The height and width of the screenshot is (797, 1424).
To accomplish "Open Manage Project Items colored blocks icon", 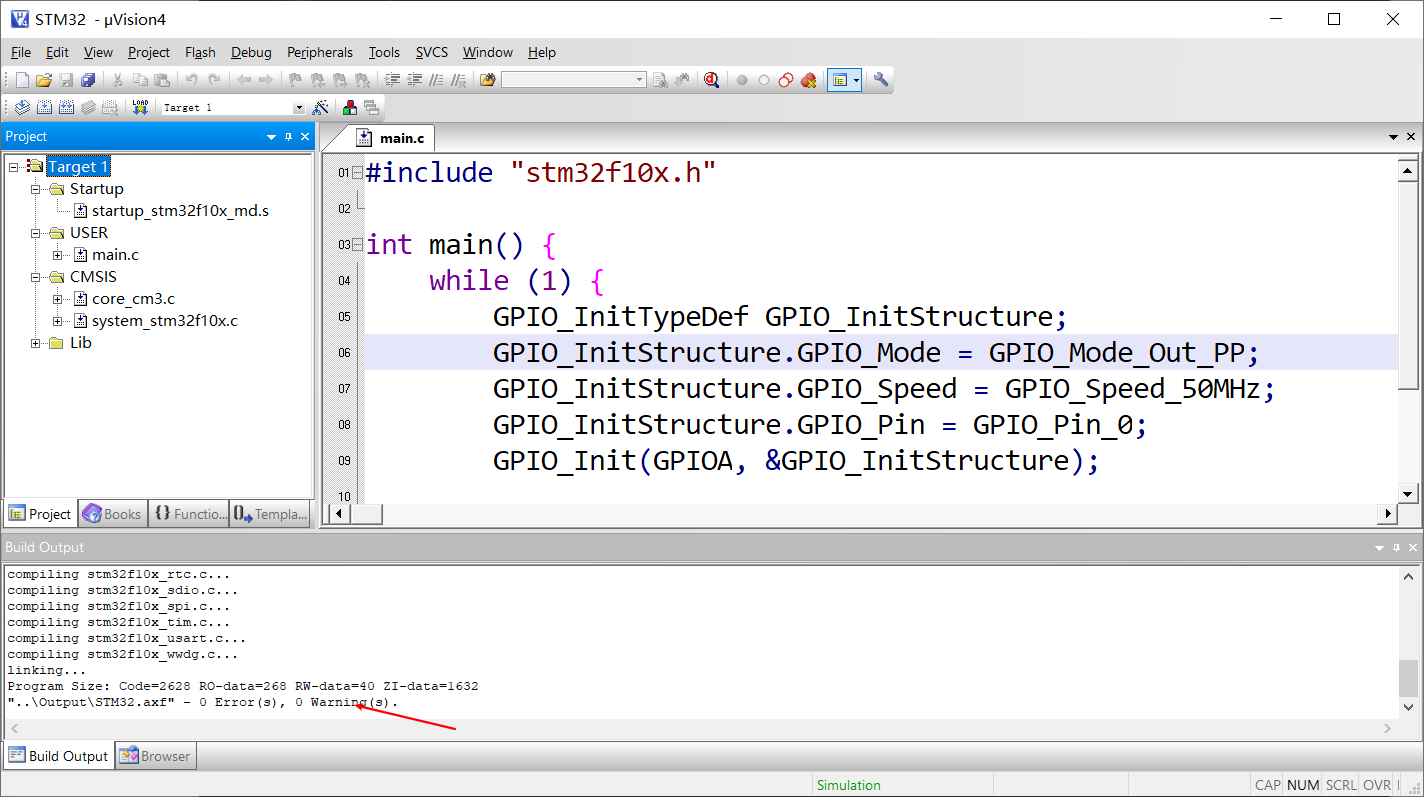I will (x=350, y=107).
